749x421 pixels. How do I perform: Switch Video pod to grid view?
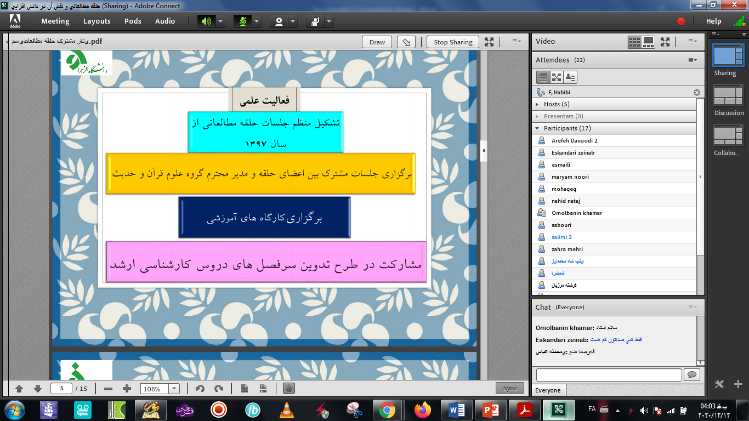[x=634, y=42]
